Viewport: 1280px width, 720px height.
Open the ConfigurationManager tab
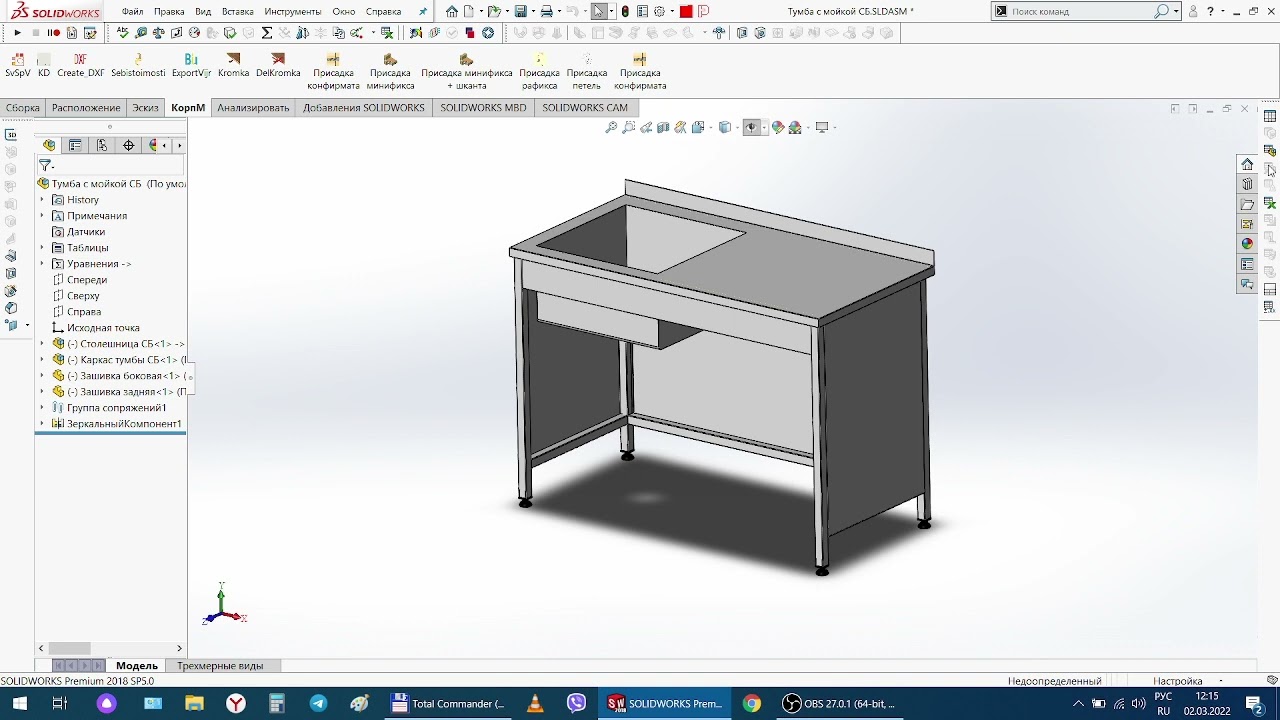pyautogui.click(x=102, y=146)
